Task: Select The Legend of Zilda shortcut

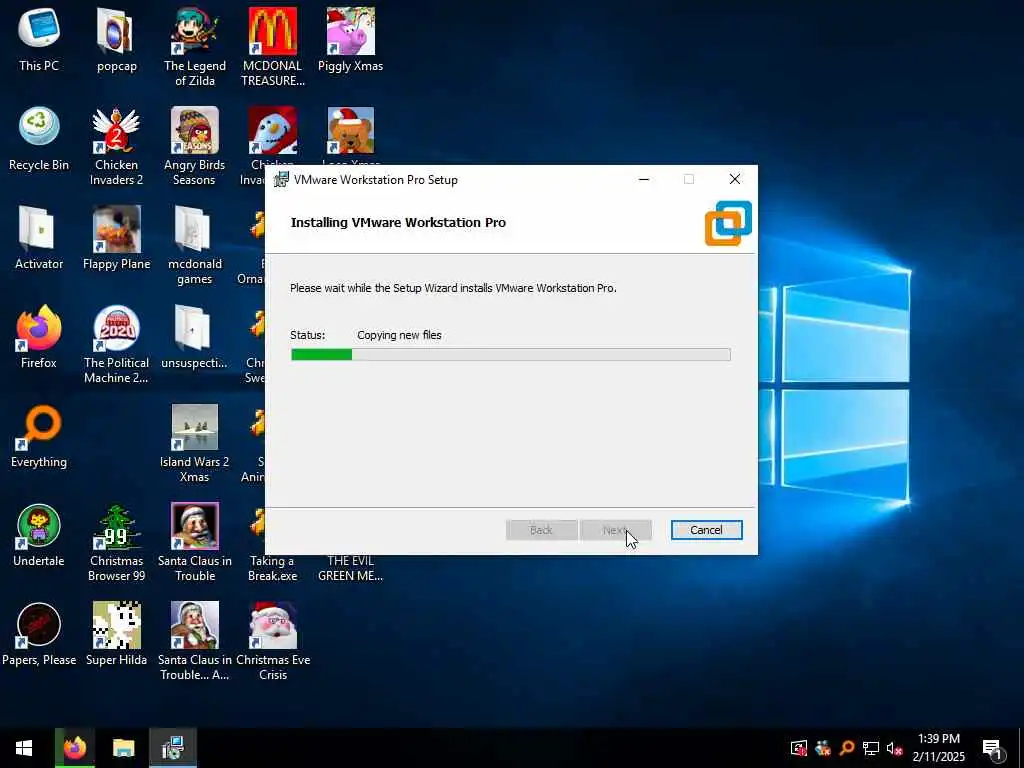Action: (195, 47)
